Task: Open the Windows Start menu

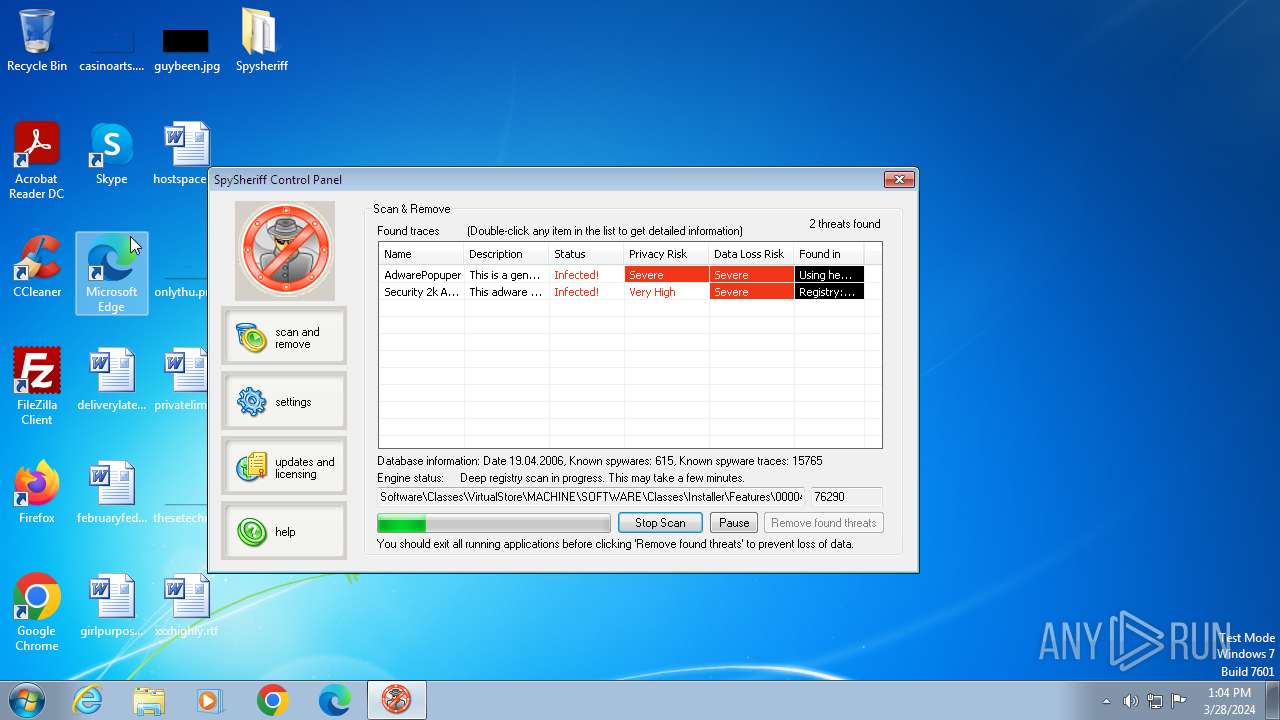Action: click(x=27, y=700)
